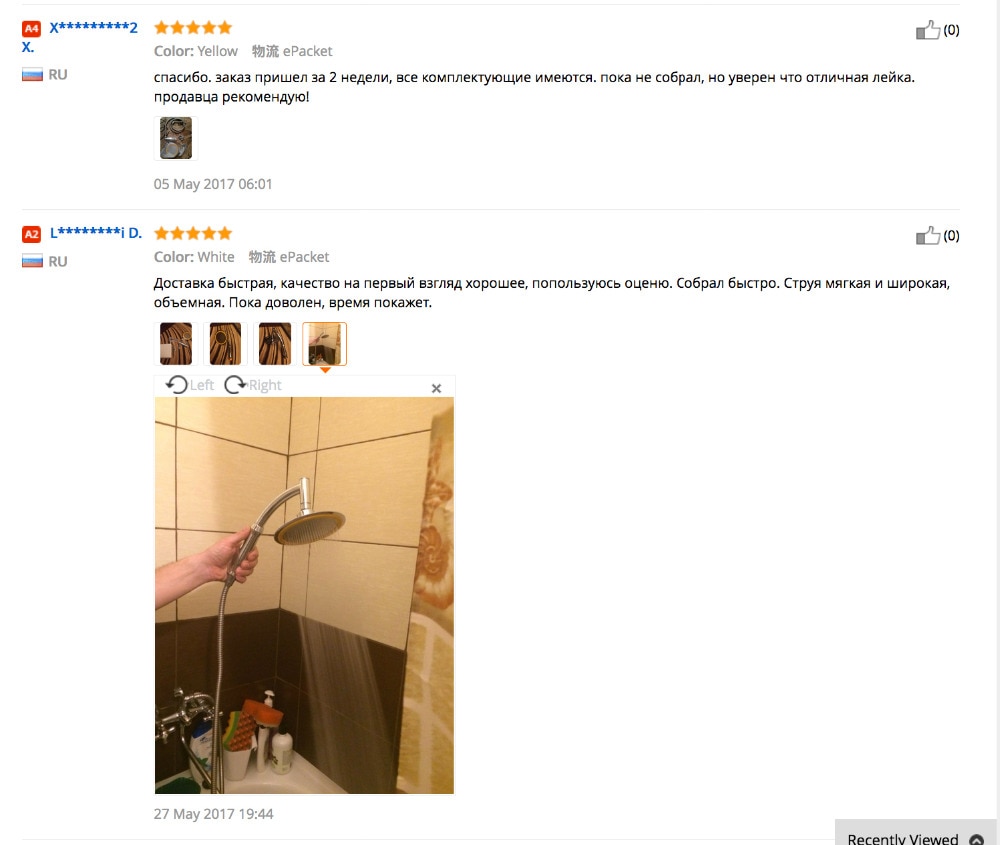Rotate the enlarged photo right

coord(253,385)
